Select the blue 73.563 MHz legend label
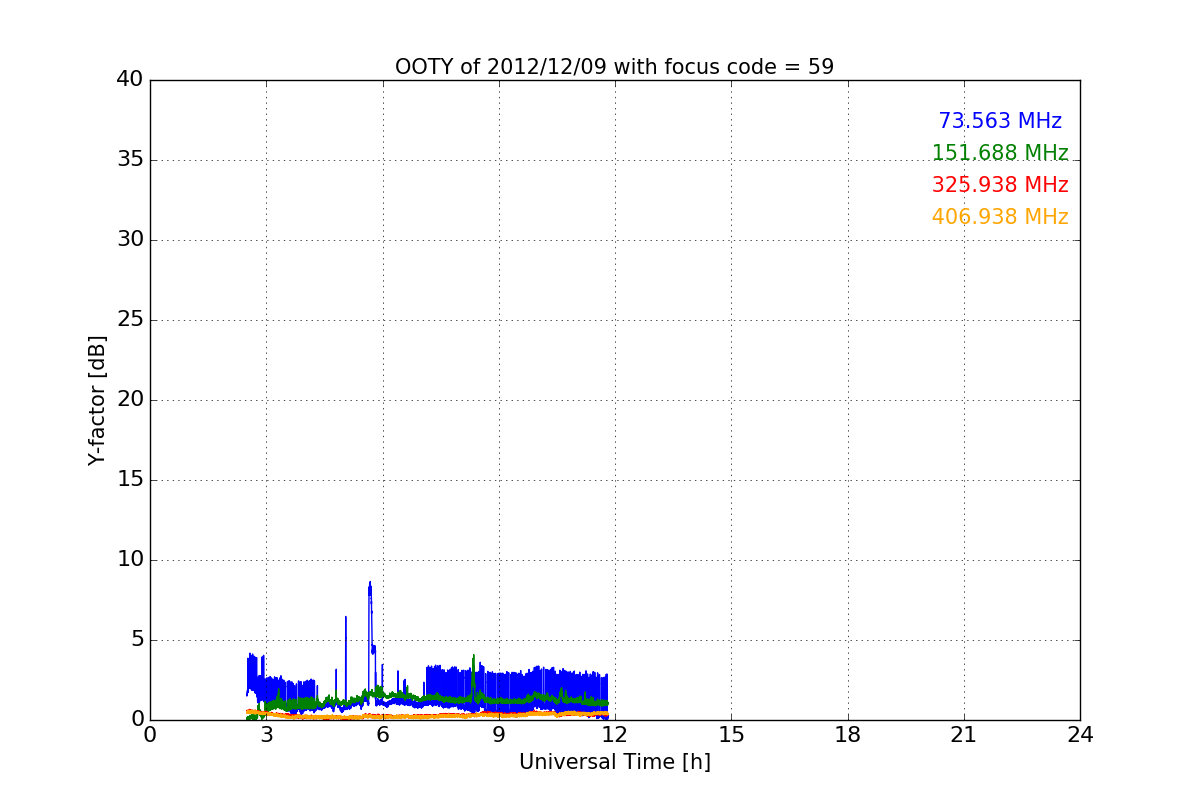 click(1000, 121)
